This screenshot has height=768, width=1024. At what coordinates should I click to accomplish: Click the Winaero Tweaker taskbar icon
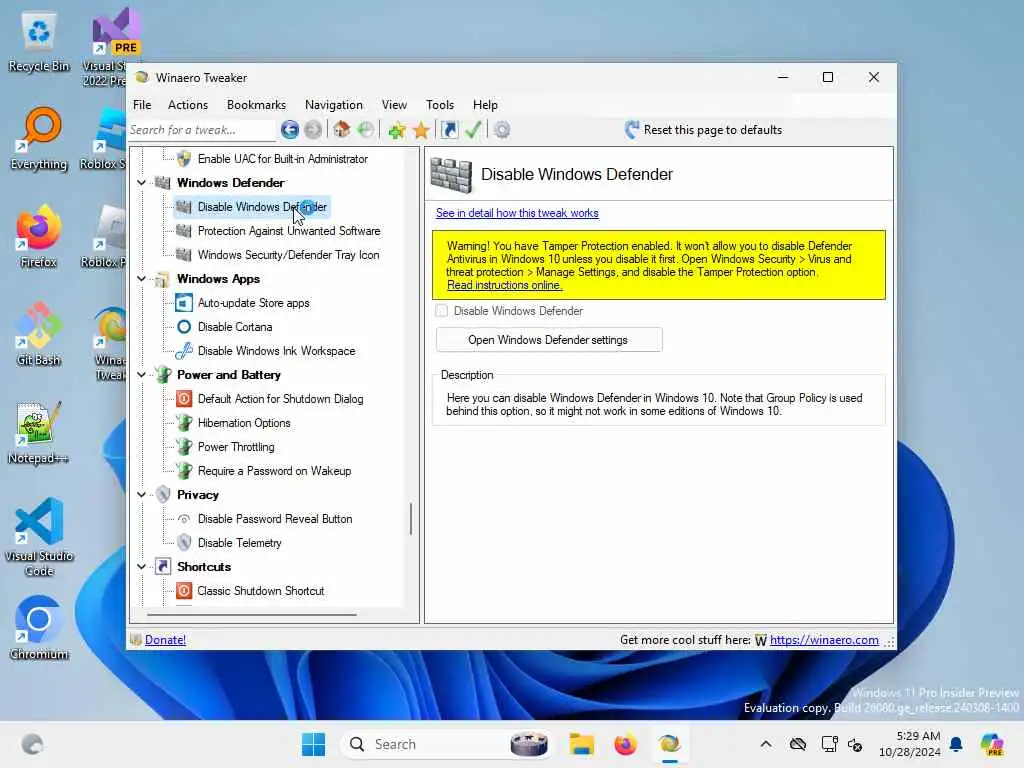coord(670,744)
